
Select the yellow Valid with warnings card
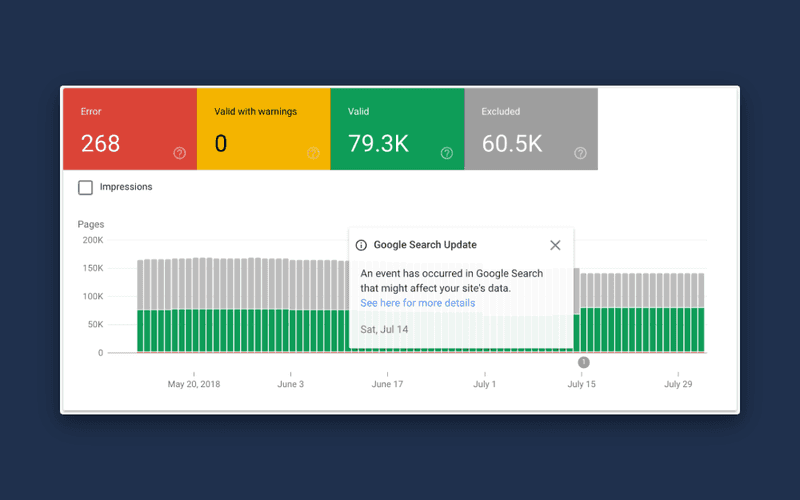pos(264,129)
